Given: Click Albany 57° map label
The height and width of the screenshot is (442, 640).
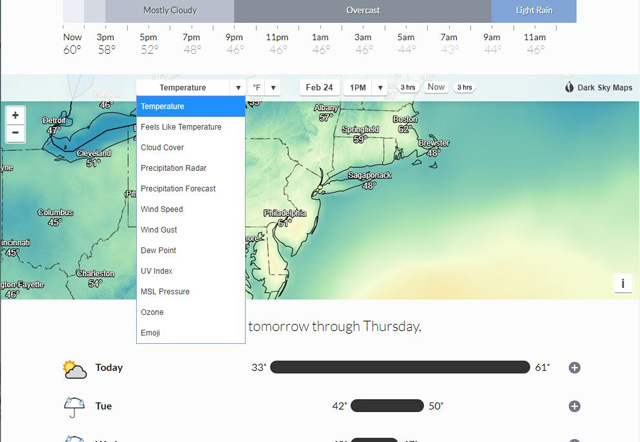Looking at the screenshot, I should coord(326,113).
